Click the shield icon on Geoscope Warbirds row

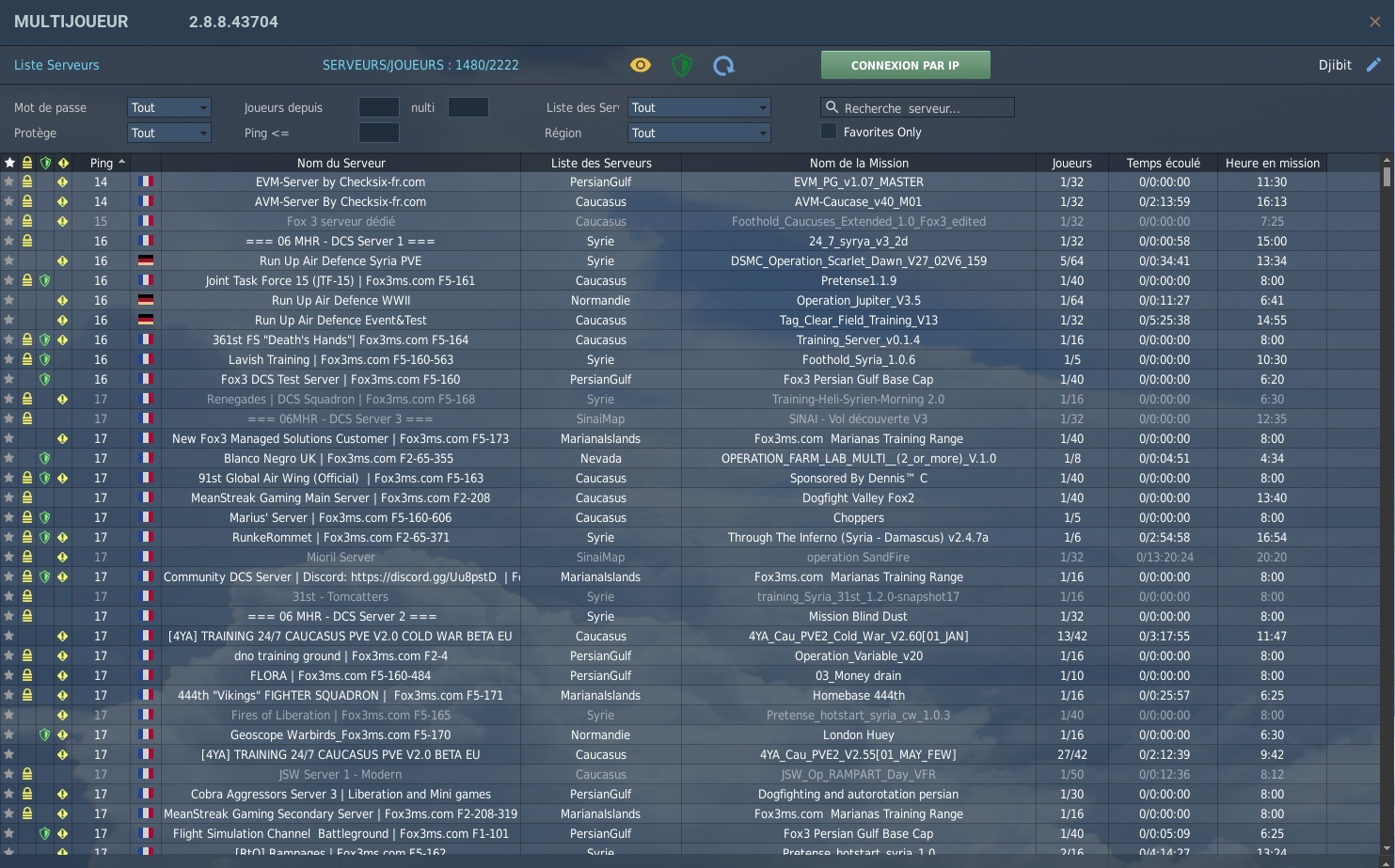point(45,734)
